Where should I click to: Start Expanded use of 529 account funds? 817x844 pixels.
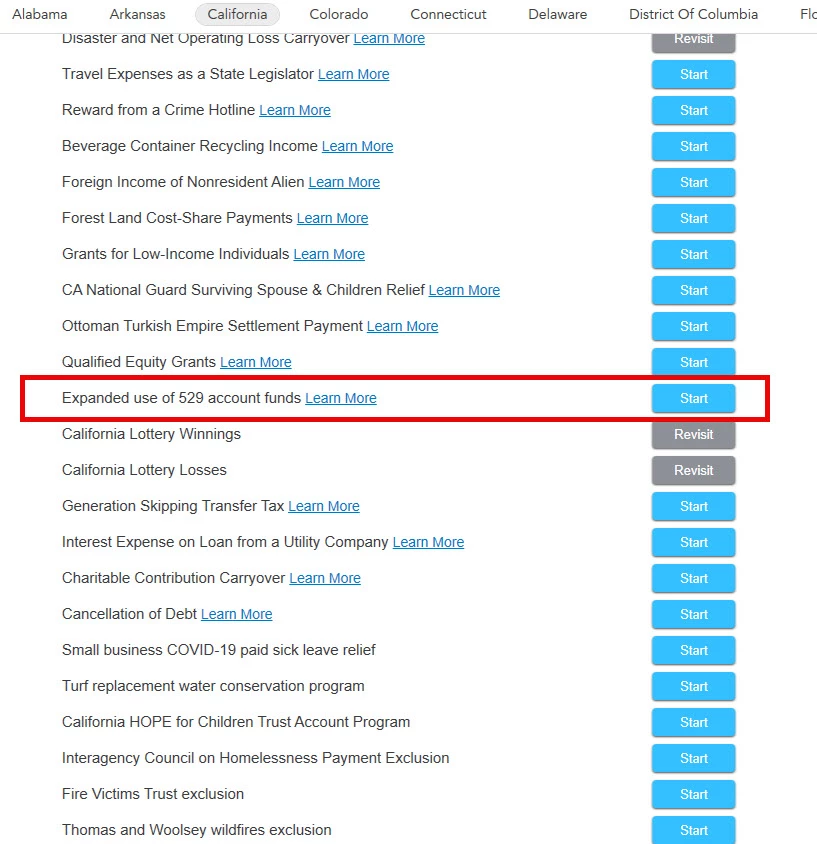pos(693,398)
